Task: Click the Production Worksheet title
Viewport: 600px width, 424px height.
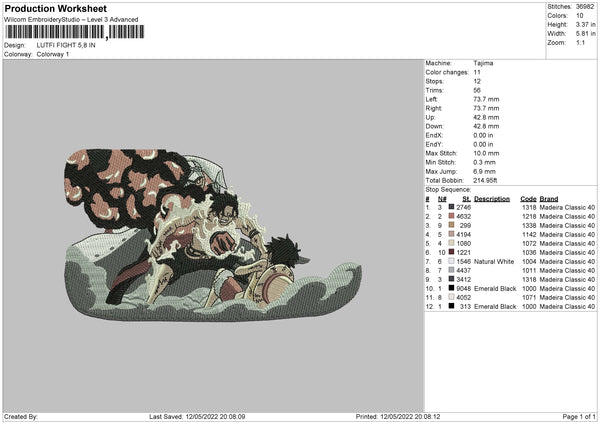Action: [x=55, y=8]
